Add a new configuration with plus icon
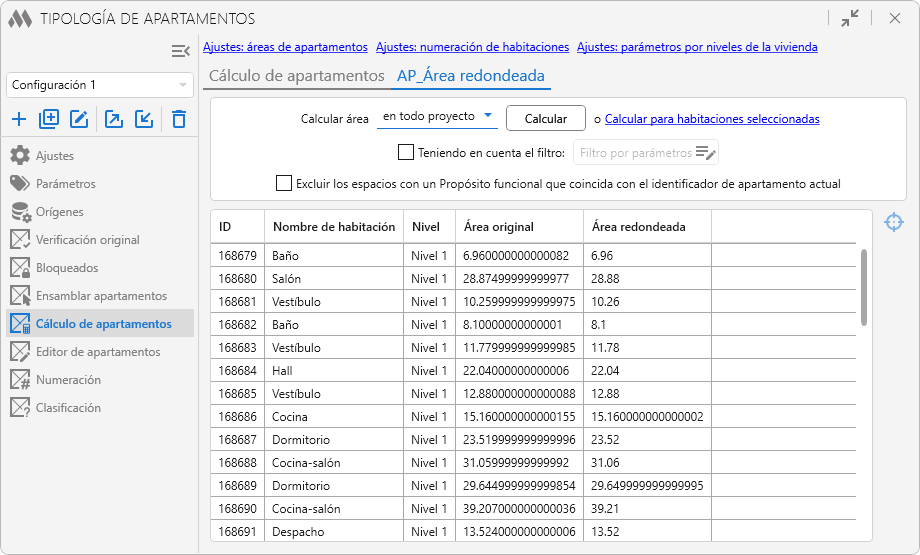Viewport: 920px width, 555px height. pos(19,120)
